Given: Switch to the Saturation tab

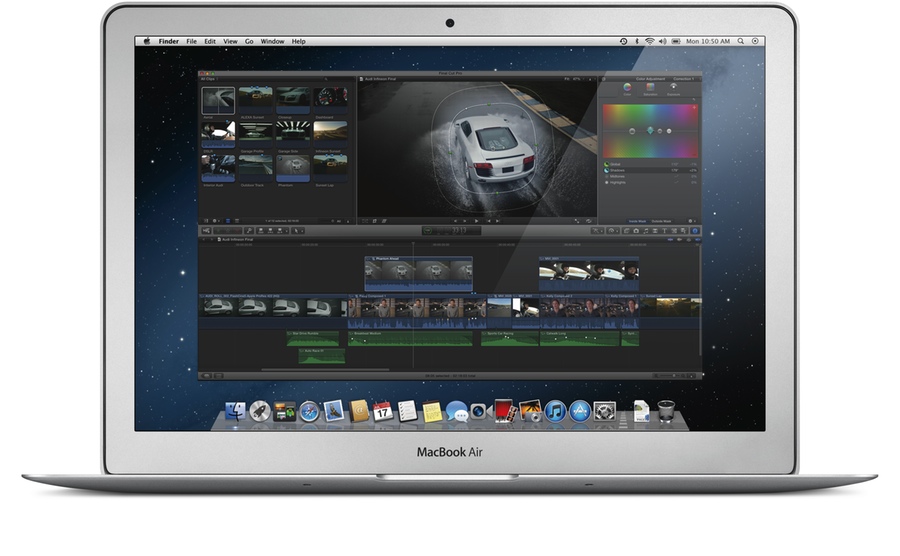Looking at the screenshot, I should click(x=649, y=89).
